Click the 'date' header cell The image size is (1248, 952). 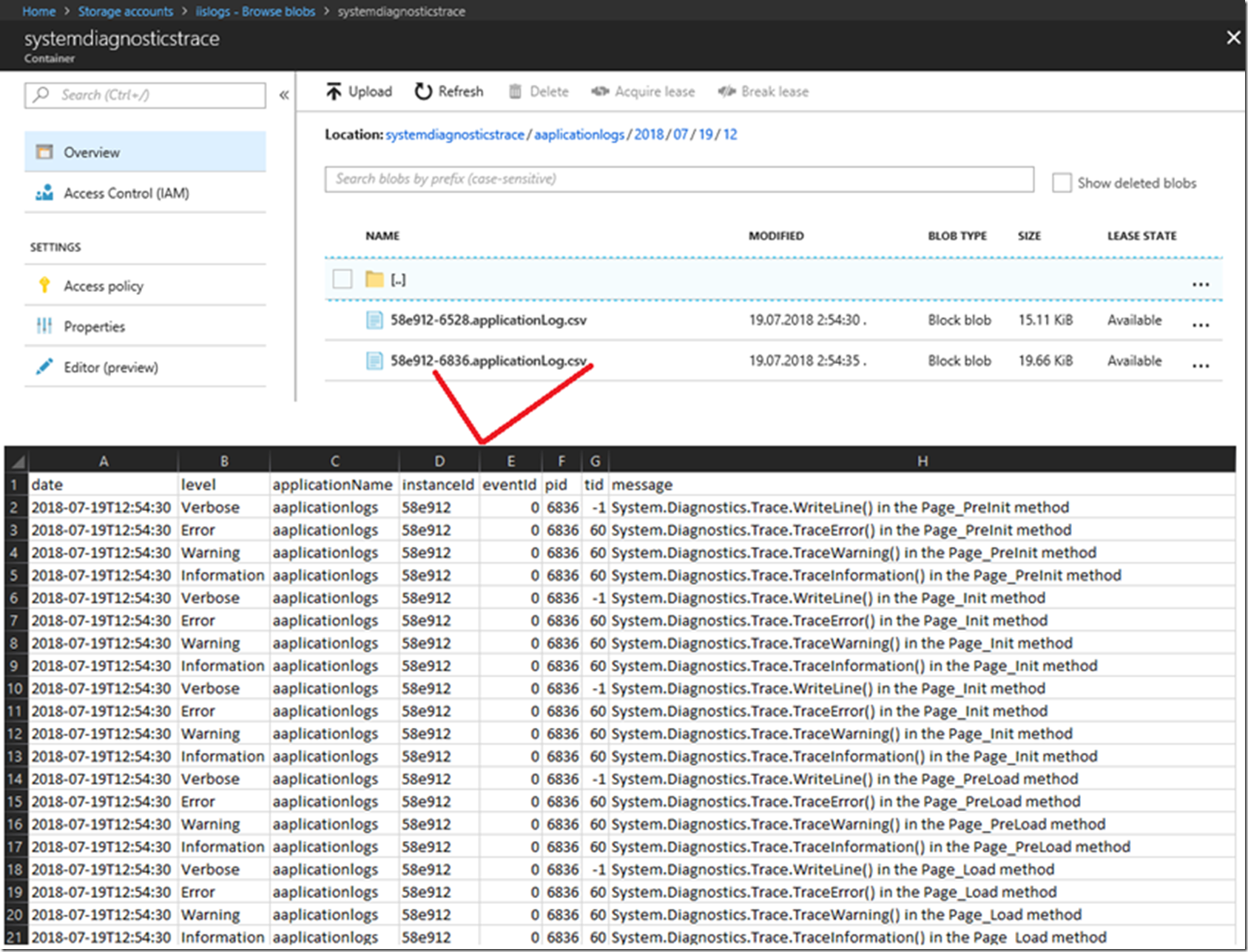pos(104,485)
